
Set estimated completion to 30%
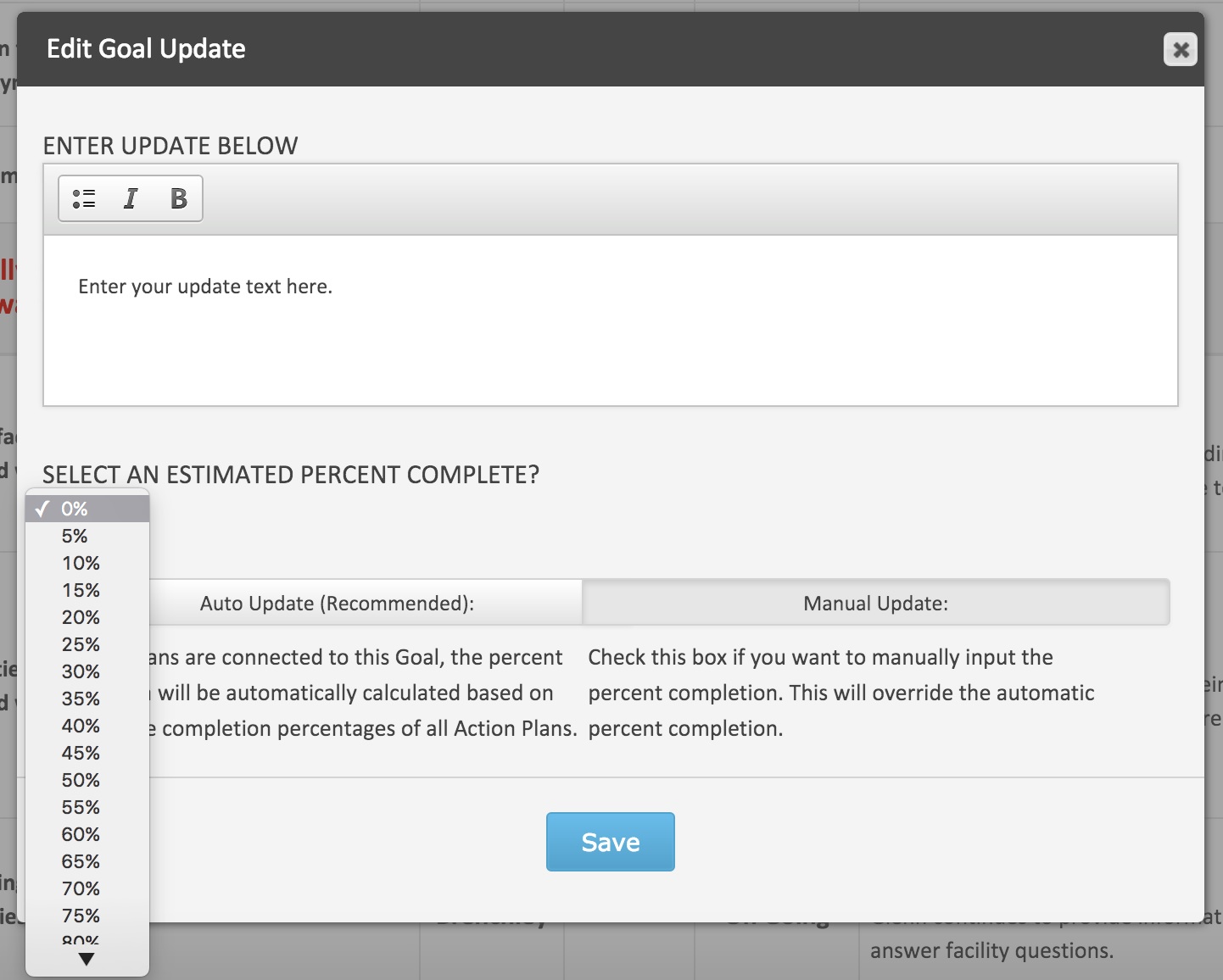click(x=87, y=671)
